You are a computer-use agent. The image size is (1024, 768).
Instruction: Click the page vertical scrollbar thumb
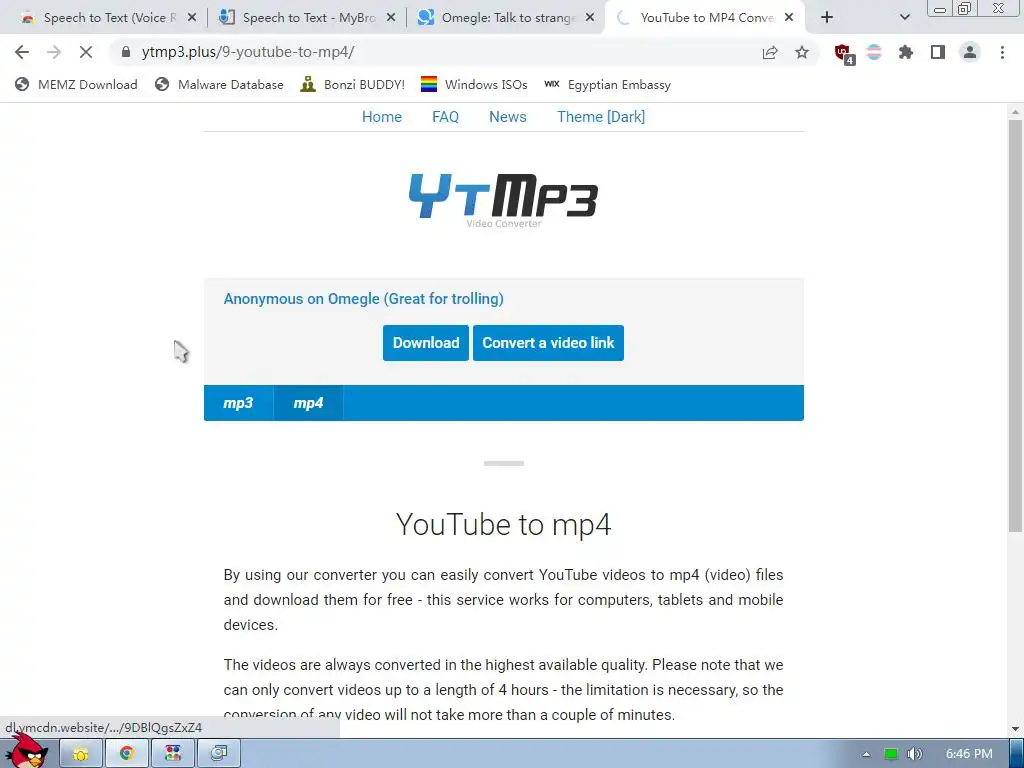(x=1015, y=325)
